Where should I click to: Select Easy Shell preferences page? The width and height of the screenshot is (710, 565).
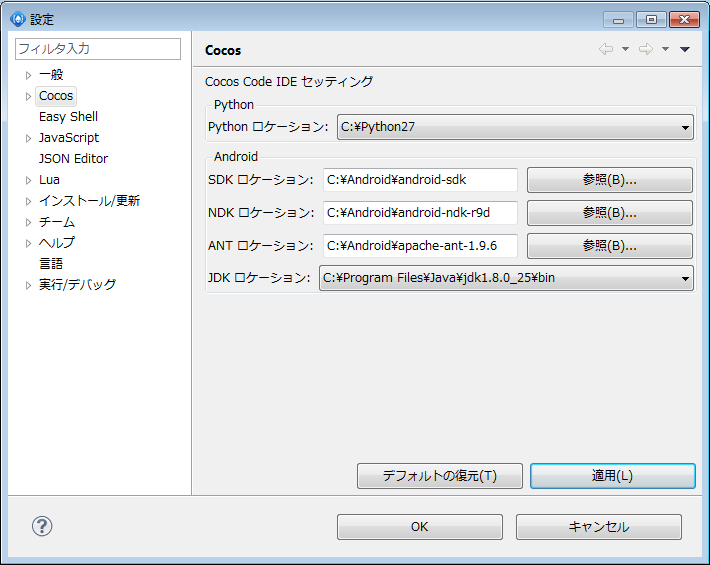68,117
